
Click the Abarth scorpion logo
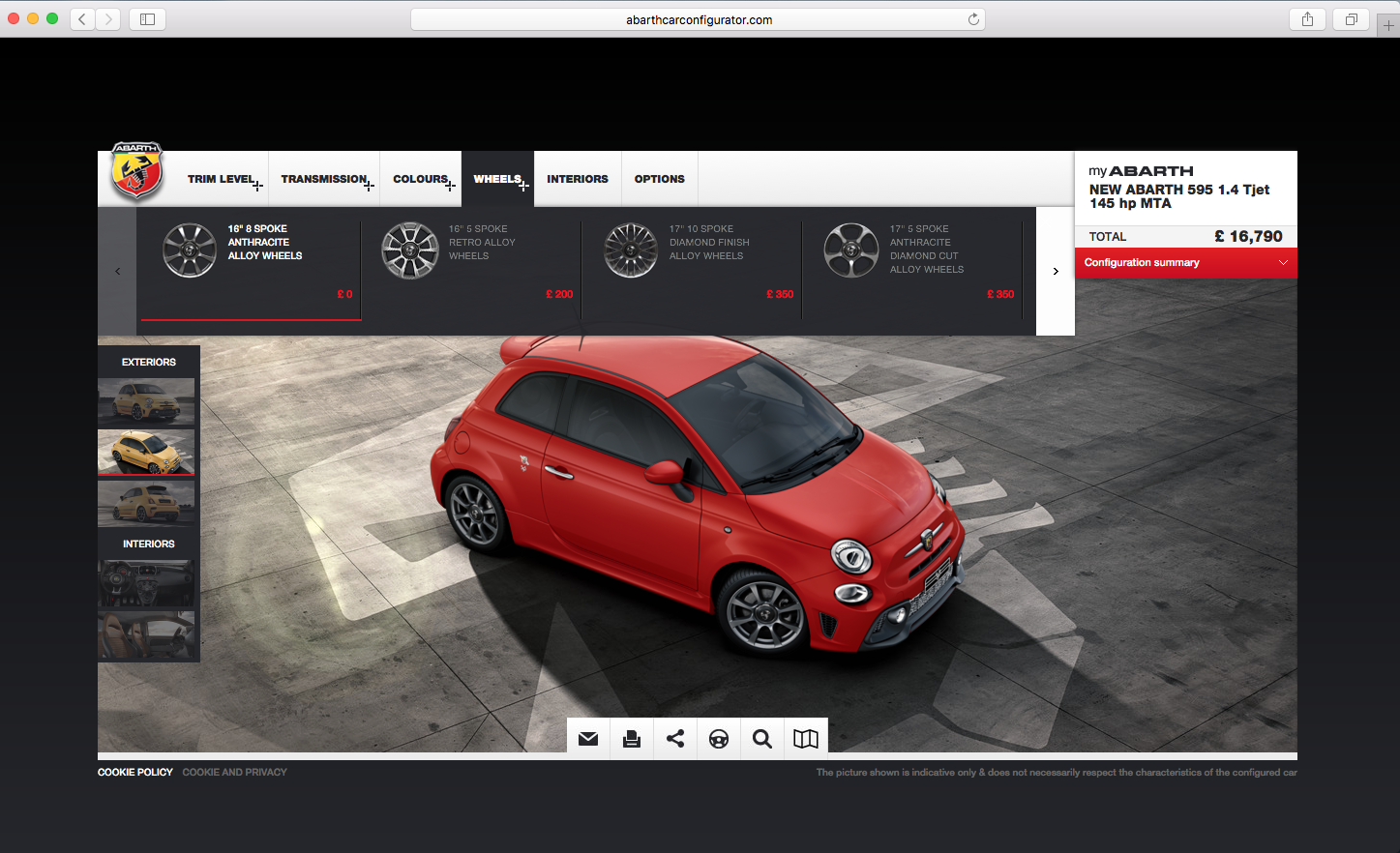tap(136, 171)
